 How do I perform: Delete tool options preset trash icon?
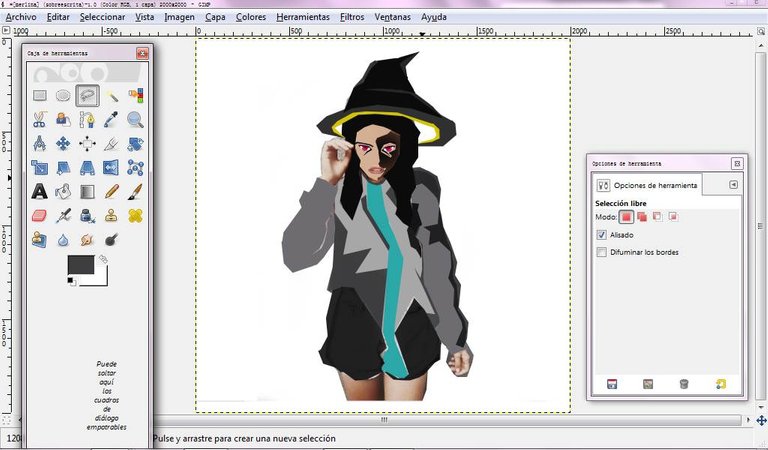click(684, 384)
